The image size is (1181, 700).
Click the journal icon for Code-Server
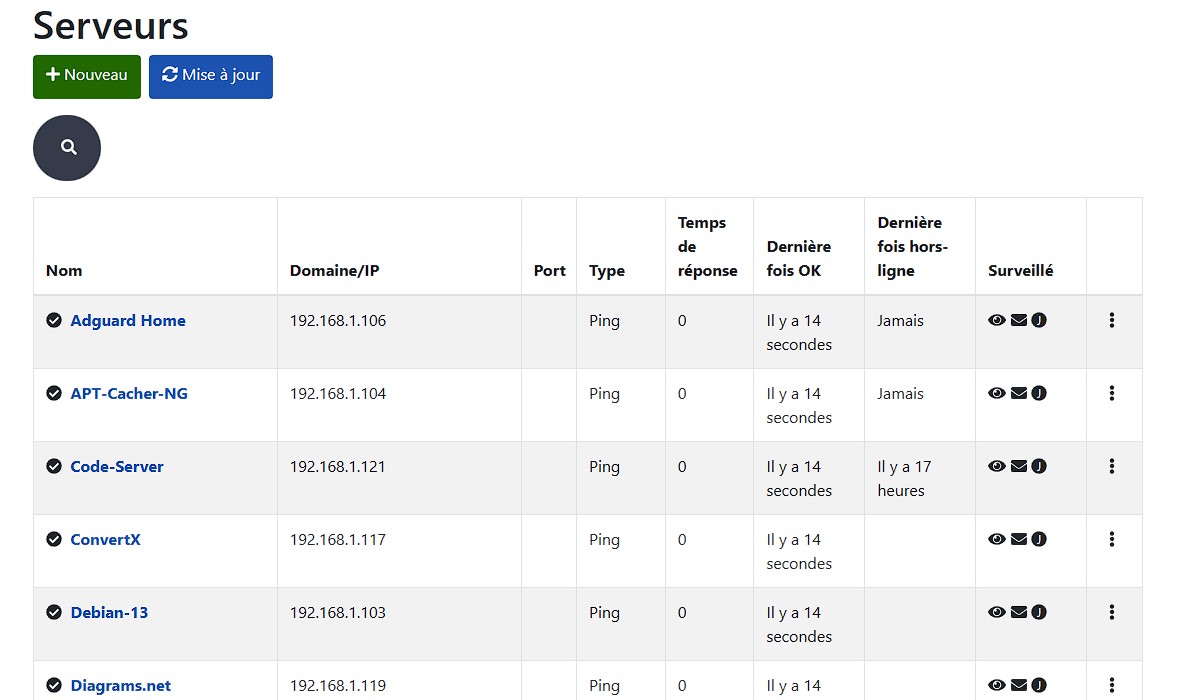[1039, 466]
